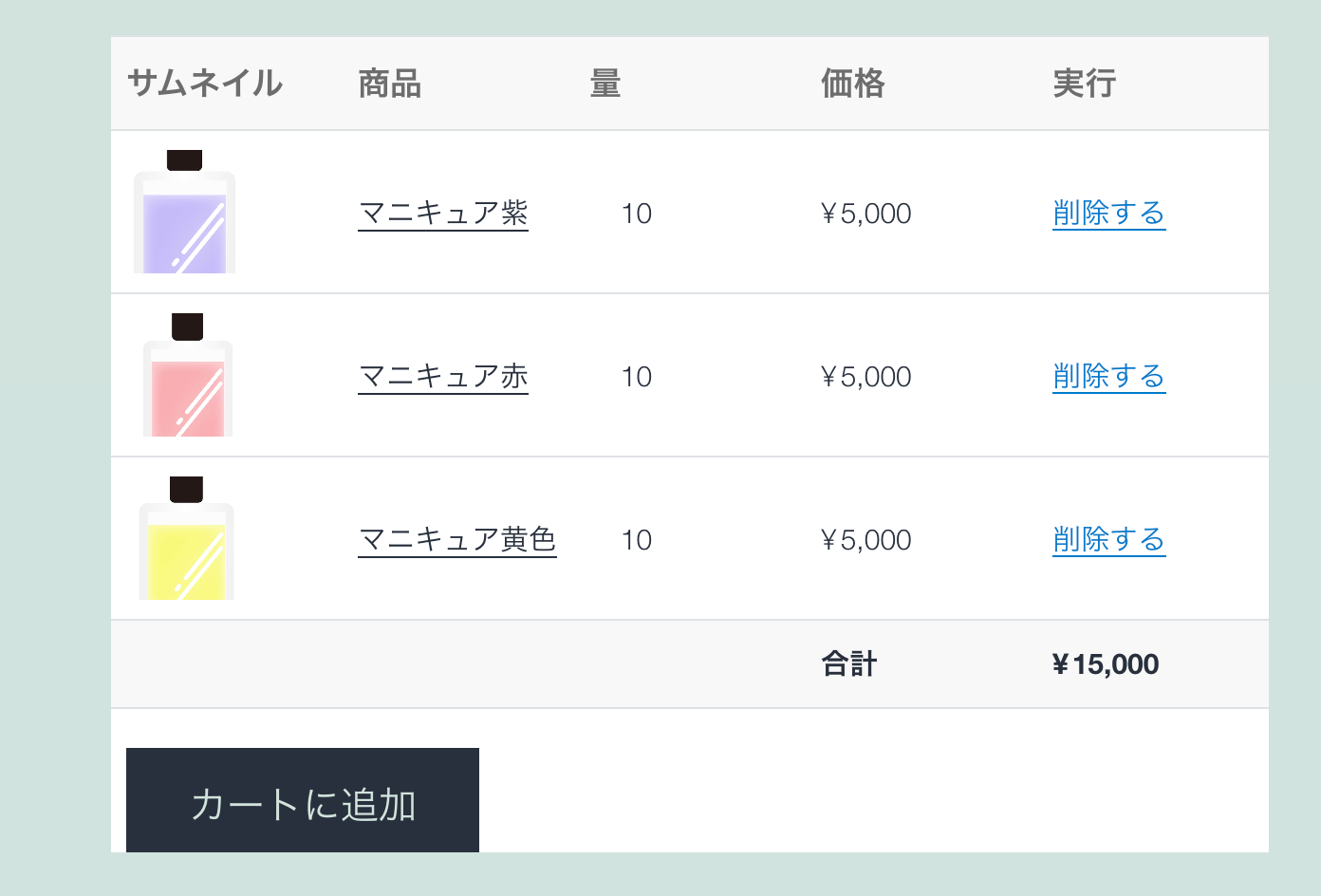Click the 実行 column header
This screenshot has height=896, width=1321.
coord(1085,84)
